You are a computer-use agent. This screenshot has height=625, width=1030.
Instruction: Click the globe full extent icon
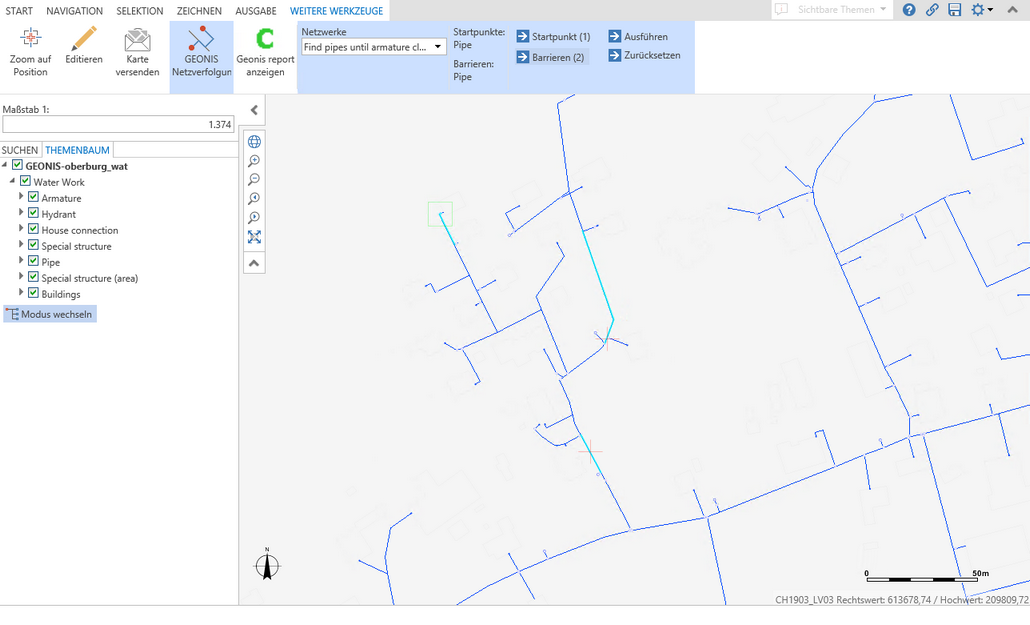tap(254, 142)
